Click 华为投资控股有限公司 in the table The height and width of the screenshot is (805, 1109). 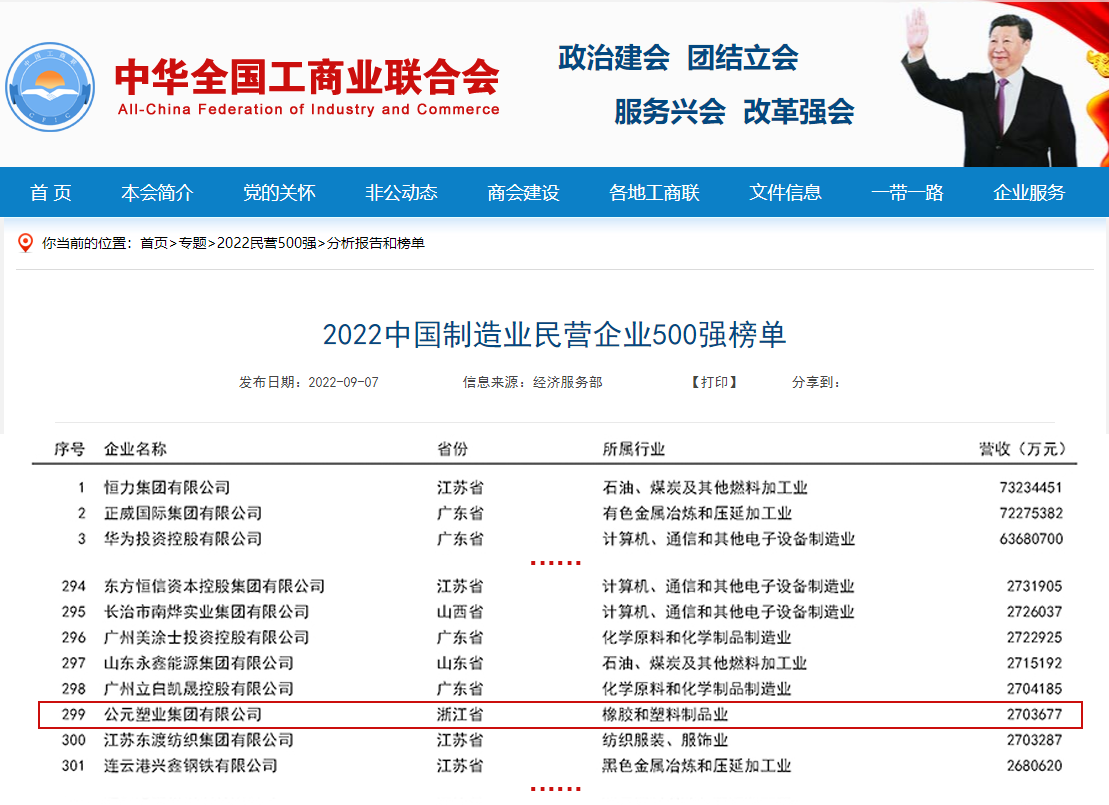[x=183, y=538]
